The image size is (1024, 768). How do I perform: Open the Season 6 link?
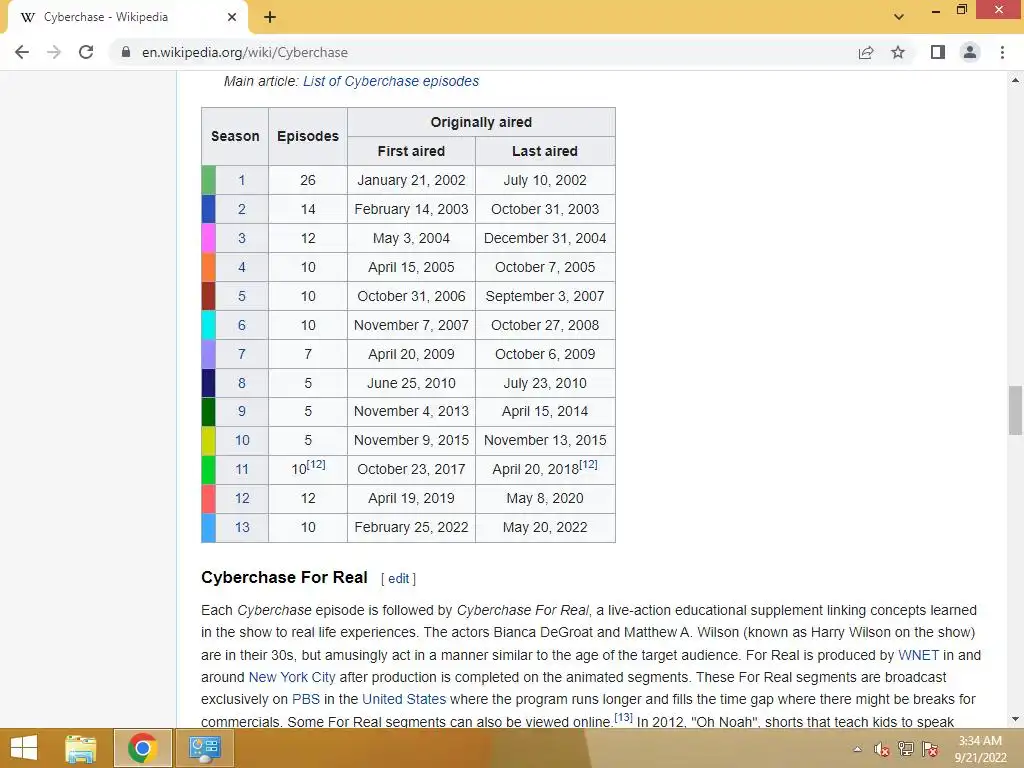click(x=242, y=325)
